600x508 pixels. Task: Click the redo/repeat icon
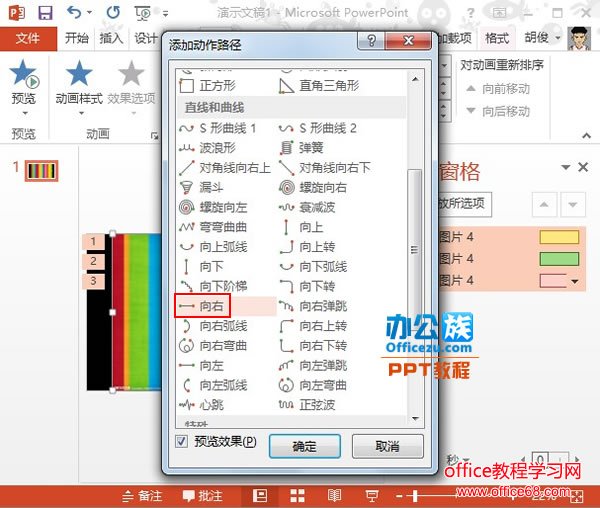tap(113, 13)
